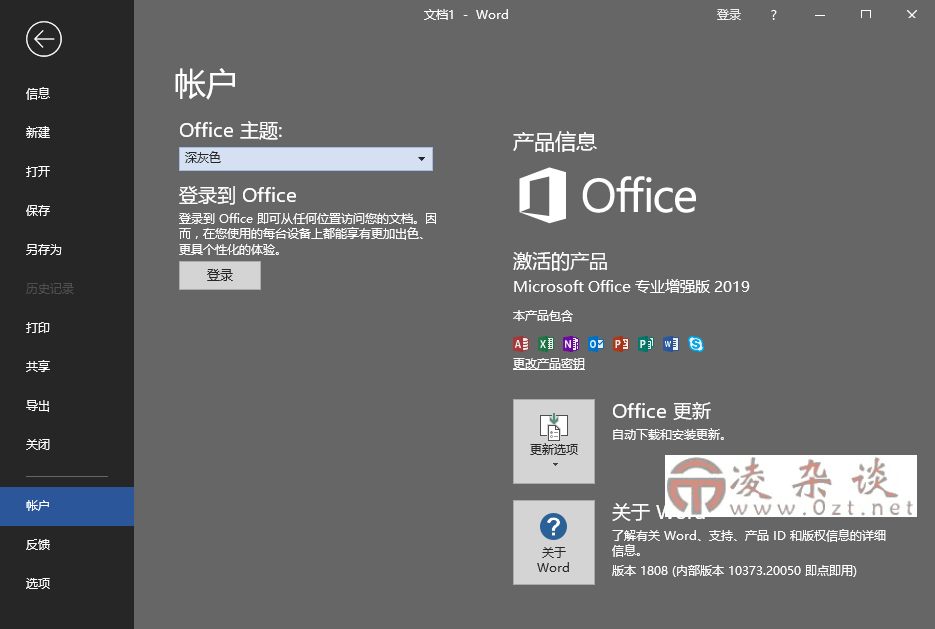Click the text Microsoft Office 专业增强版 2019

pyautogui.click(x=631, y=287)
